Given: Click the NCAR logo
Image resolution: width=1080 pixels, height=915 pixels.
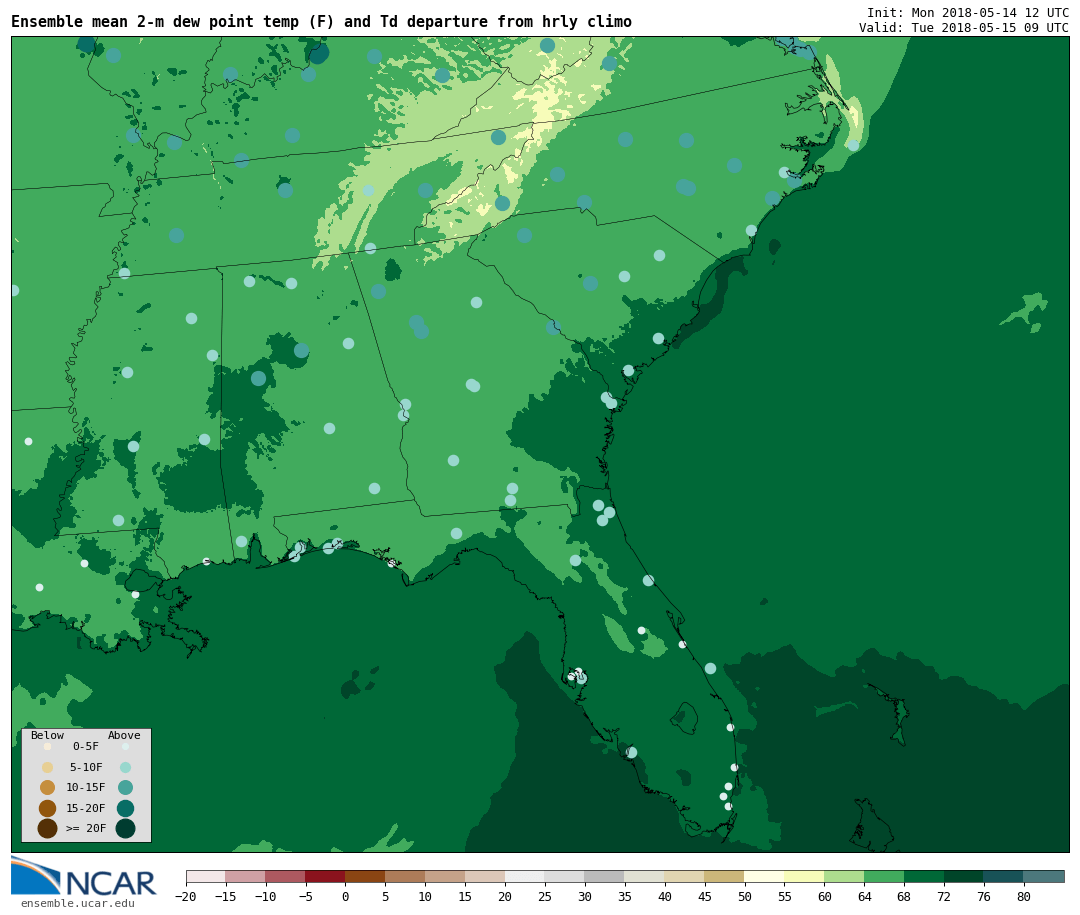Looking at the screenshot, I should pyautogui.click(x=83, y=877).
